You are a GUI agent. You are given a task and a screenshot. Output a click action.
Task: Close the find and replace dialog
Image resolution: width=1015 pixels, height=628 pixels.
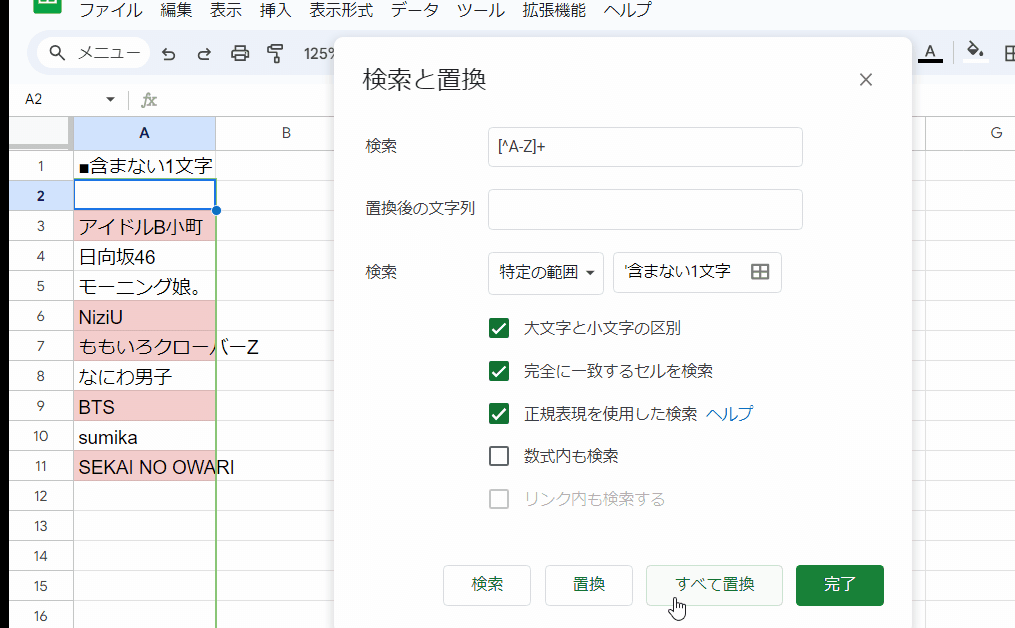865,80
